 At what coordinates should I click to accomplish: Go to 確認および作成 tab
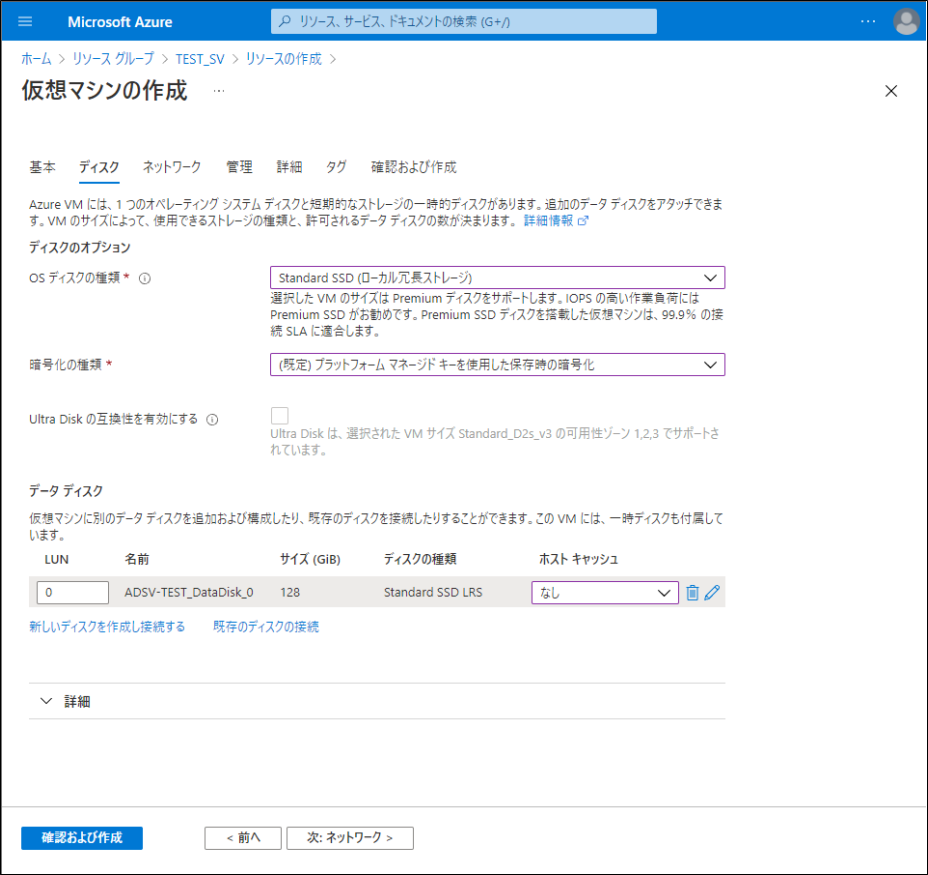414,168
